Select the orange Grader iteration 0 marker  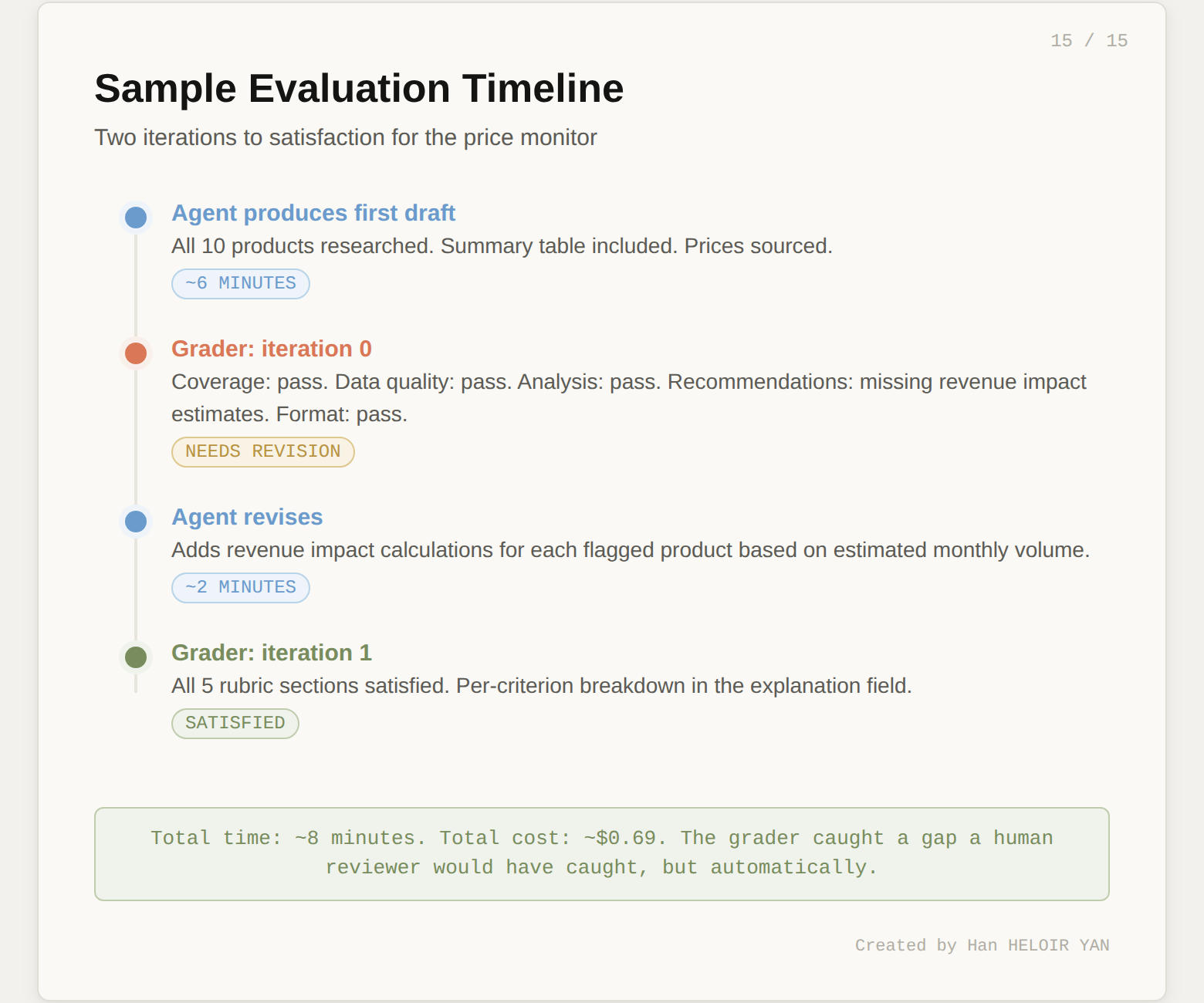pyautogui.click(x=135, y=353)
